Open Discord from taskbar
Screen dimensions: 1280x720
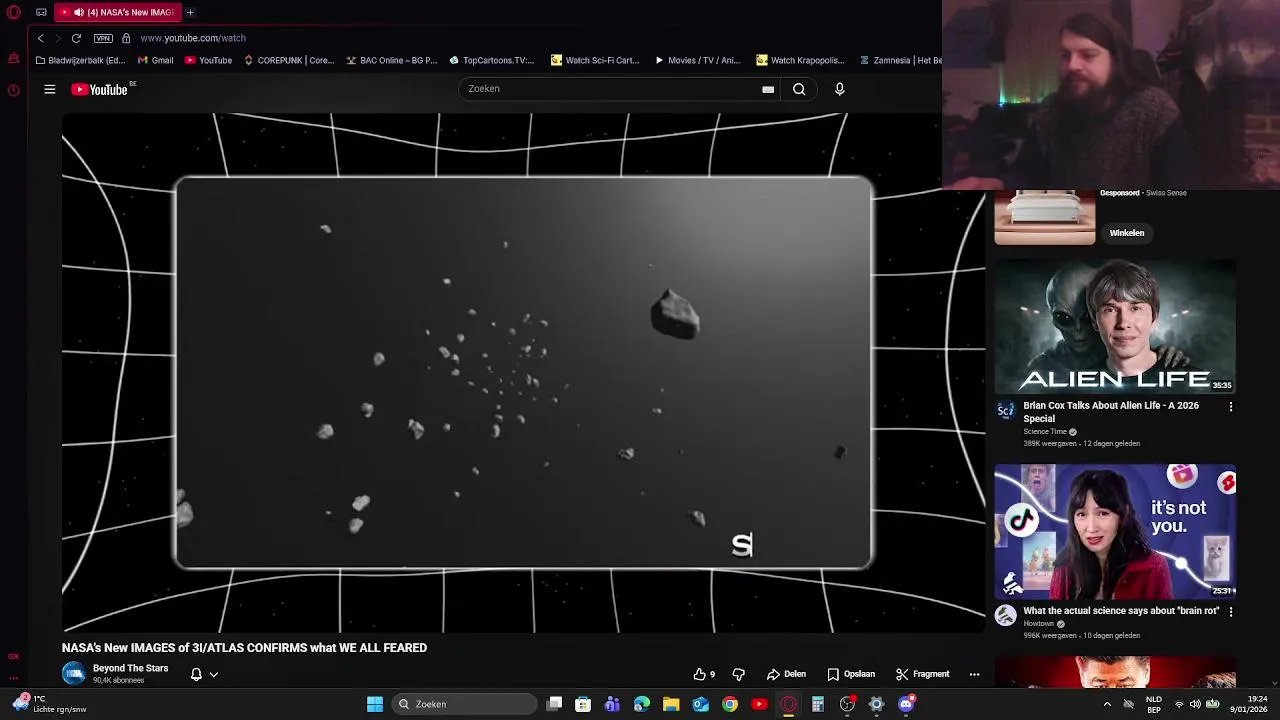coord(906,704)
